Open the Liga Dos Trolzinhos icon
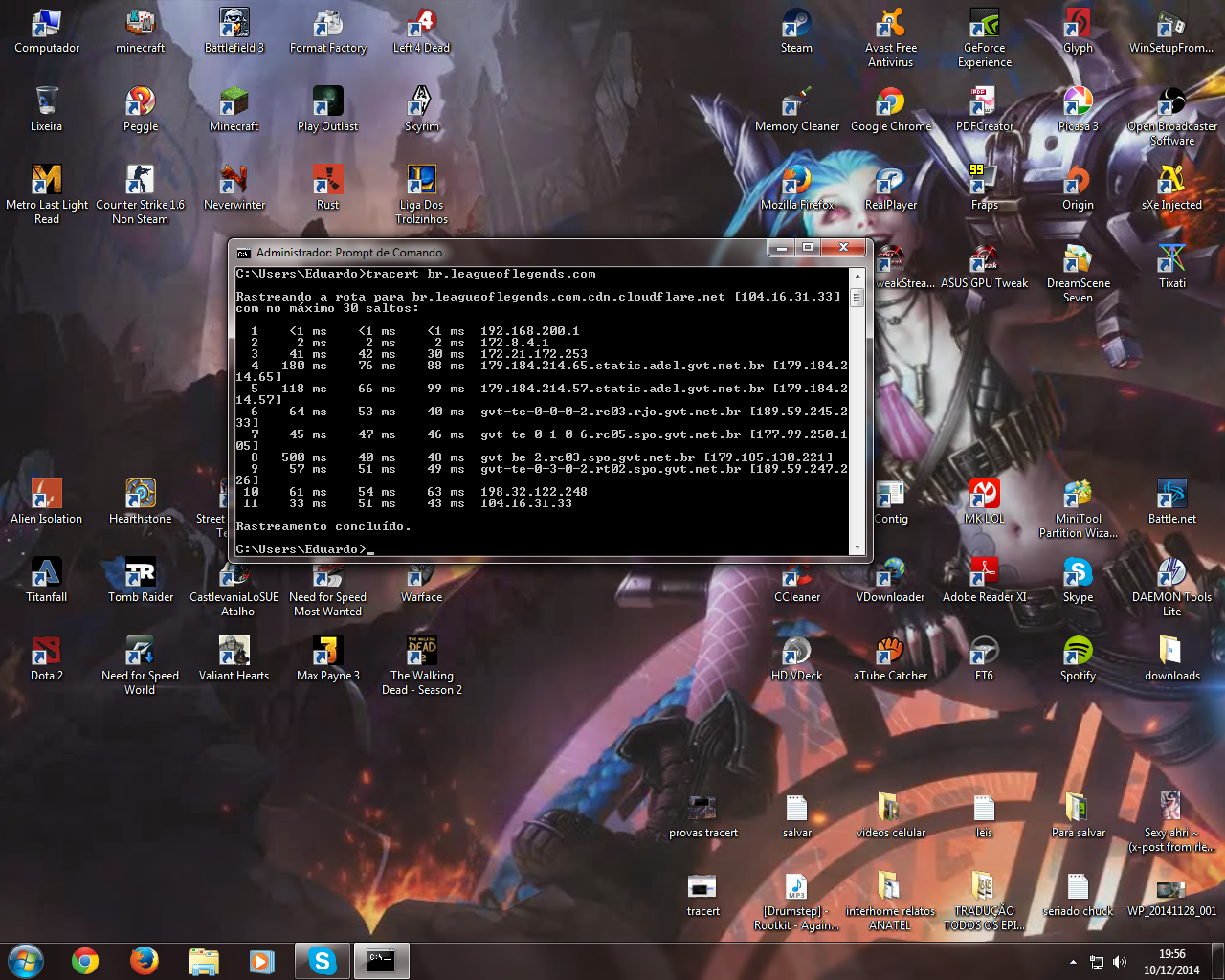 coord(422,195)
